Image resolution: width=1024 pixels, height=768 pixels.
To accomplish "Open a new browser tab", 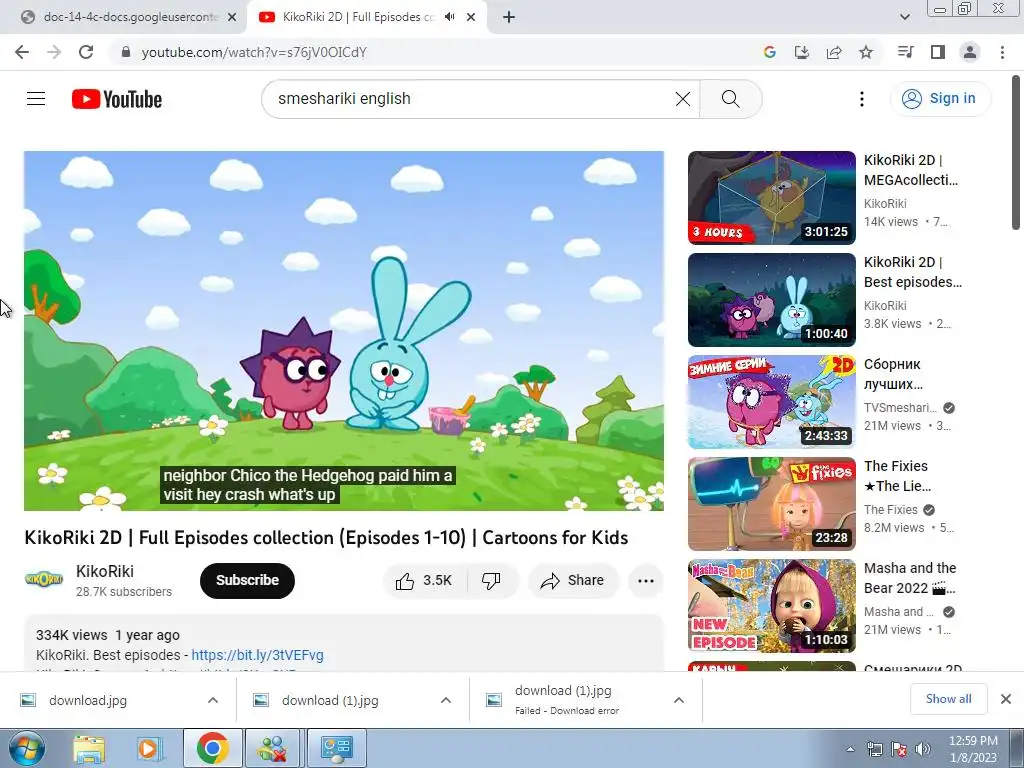I will [509, 18].
